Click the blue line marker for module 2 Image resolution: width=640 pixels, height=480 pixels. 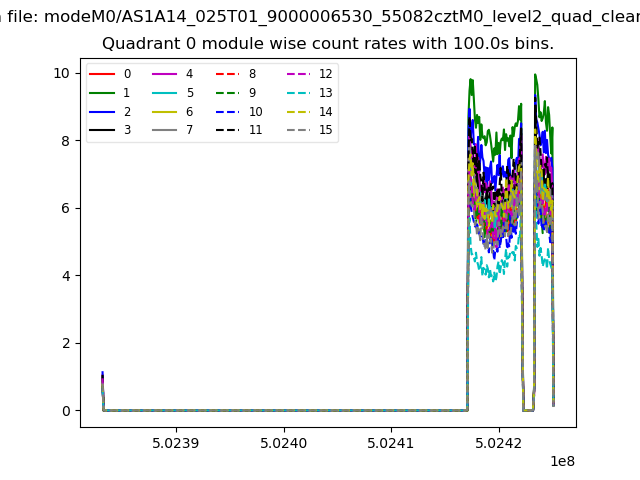pos(102,112)
